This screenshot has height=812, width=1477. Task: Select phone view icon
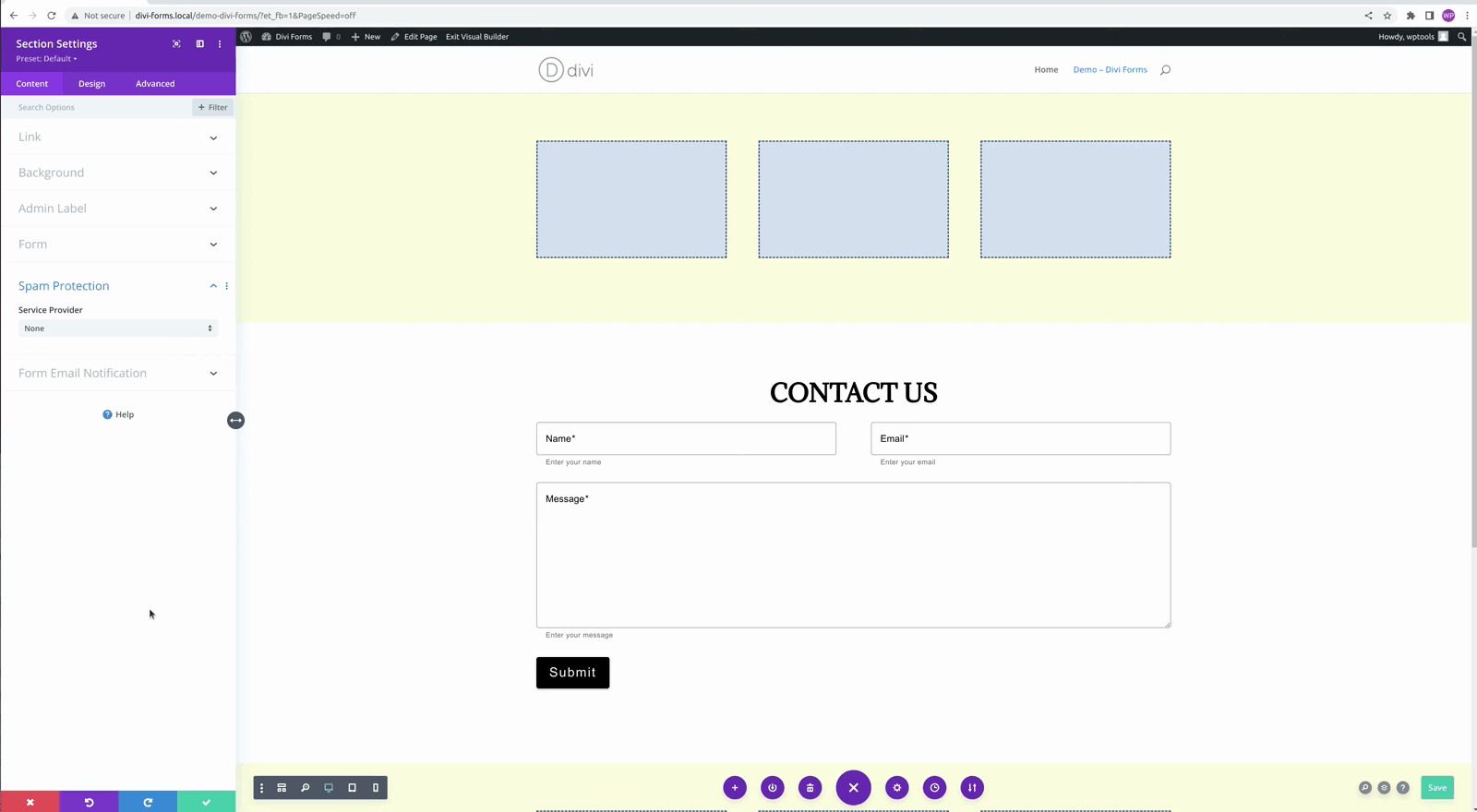pos(376,788)
